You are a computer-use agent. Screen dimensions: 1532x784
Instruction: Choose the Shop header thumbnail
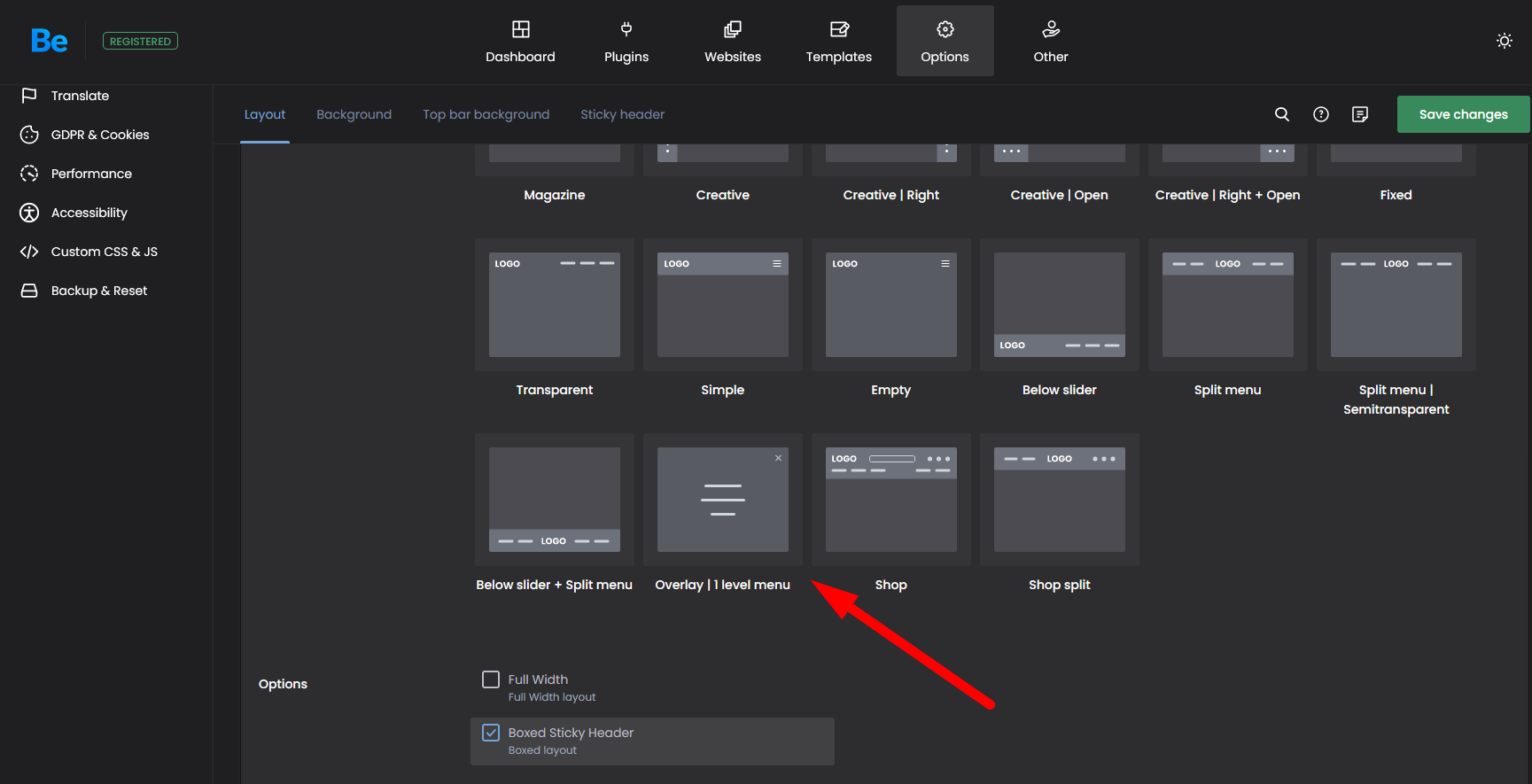tap(891, 500)
